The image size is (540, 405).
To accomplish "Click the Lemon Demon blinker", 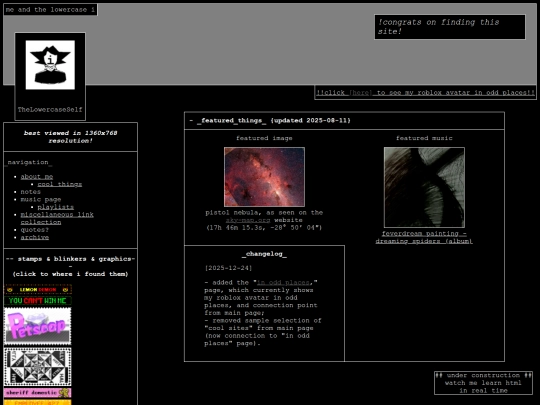I will pyautogui.click(x=38, y=290).
